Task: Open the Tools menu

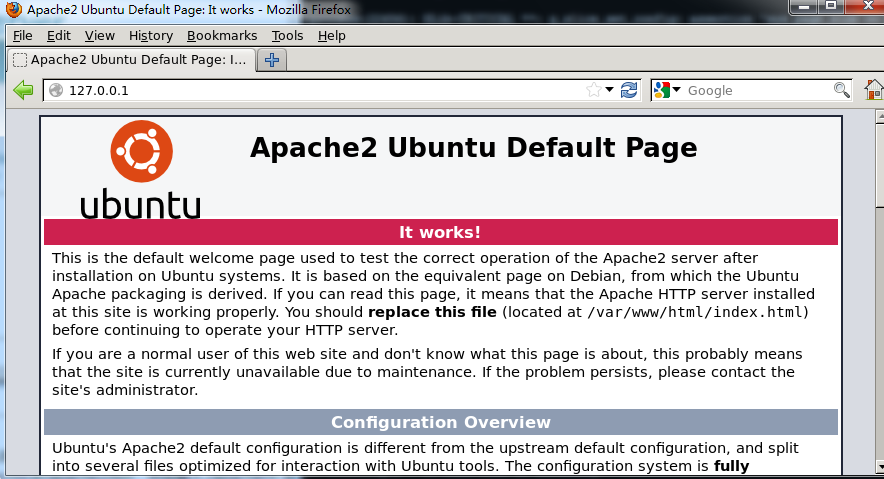Action: [x=288, y=36]
